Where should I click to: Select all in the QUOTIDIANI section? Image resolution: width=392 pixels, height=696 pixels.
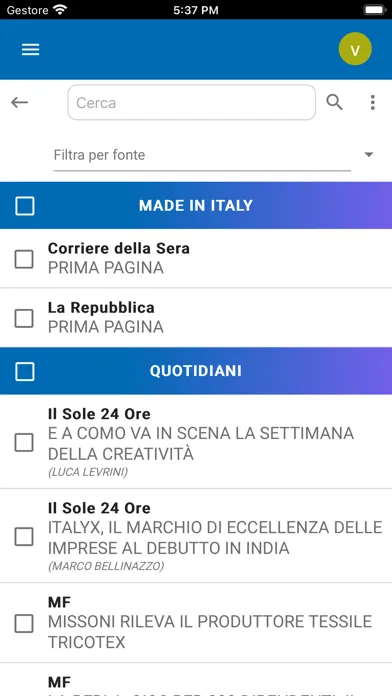coord(25,372)
